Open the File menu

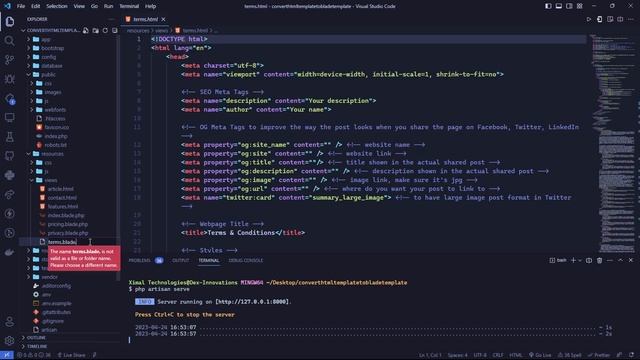pos(21,6)
